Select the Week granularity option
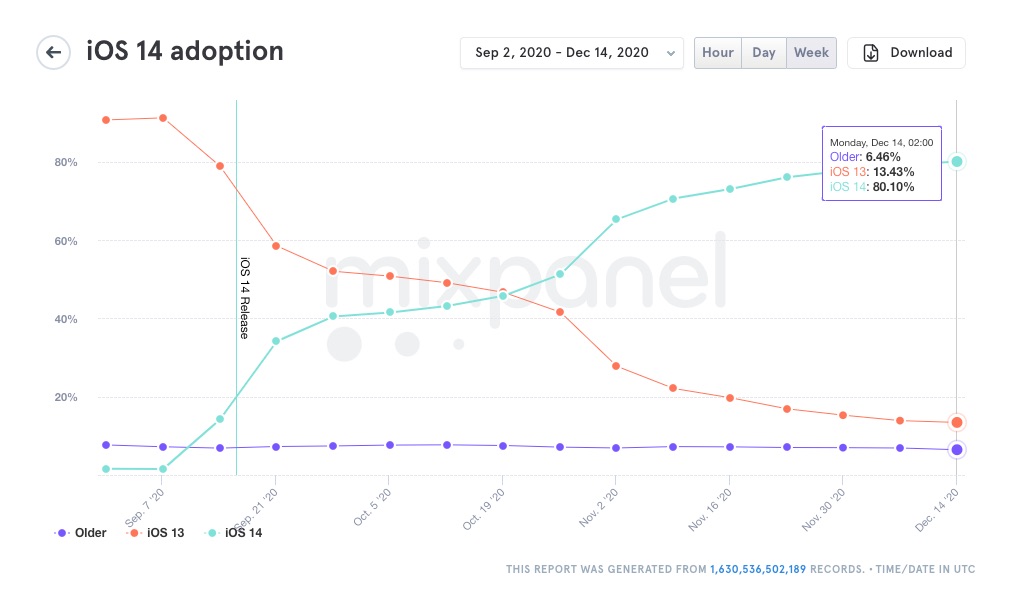1013x614 pixels. pyautogui.click(x=811, y=53)
